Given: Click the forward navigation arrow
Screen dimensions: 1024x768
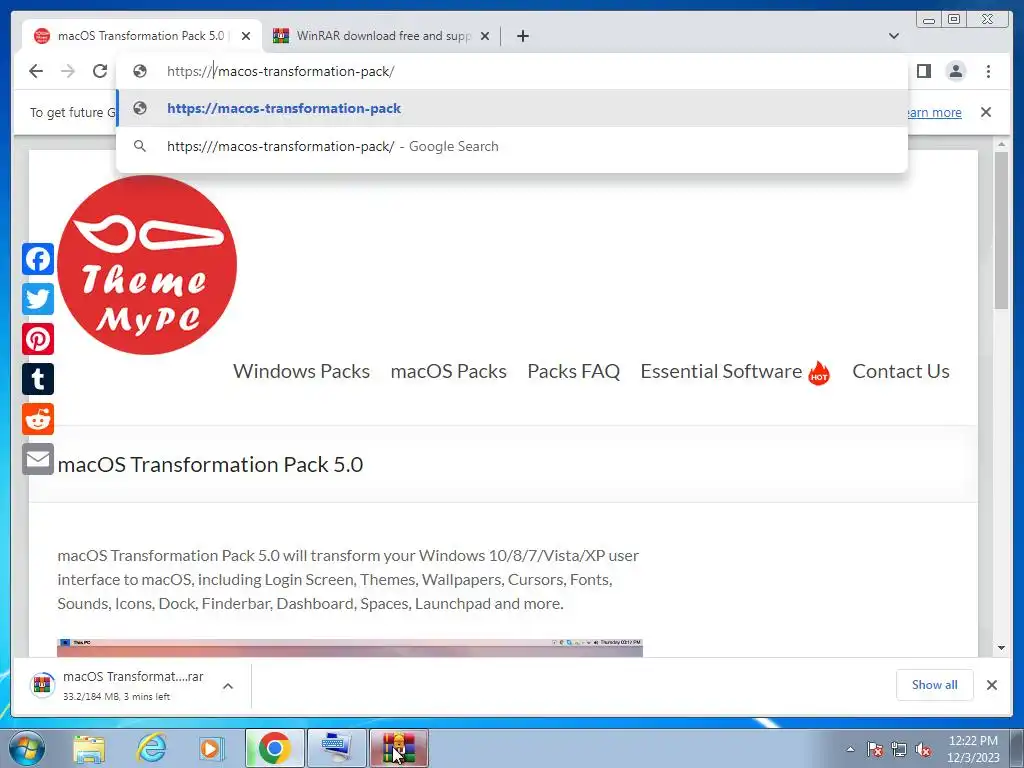Looking at the screenshot, I should [68, 71].
